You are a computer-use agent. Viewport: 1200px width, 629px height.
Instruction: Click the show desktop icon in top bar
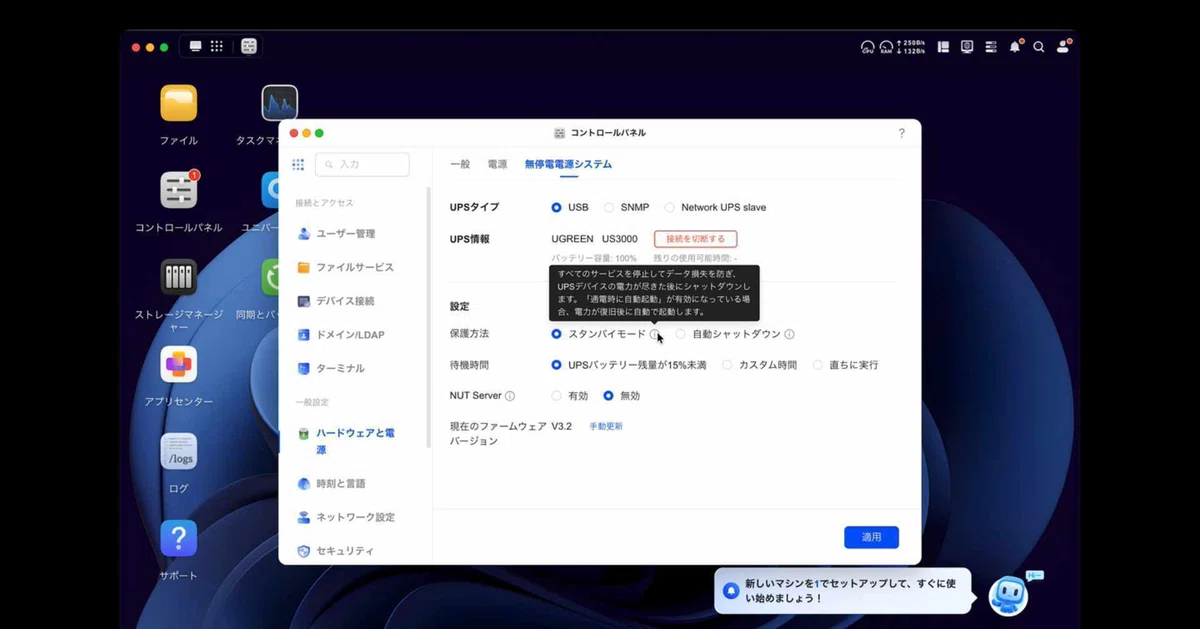195,47
